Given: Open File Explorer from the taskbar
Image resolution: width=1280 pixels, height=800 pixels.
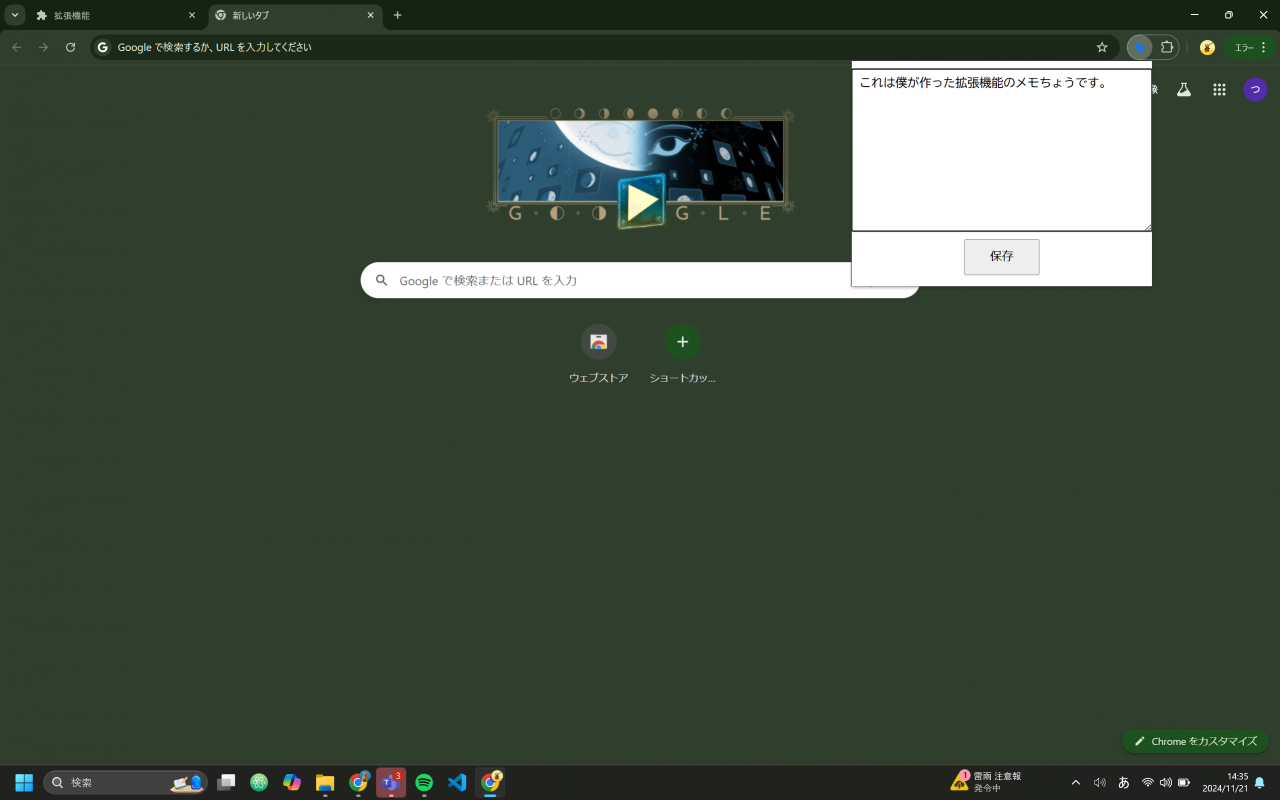Looking at the screenshot, I should point(325,782).
